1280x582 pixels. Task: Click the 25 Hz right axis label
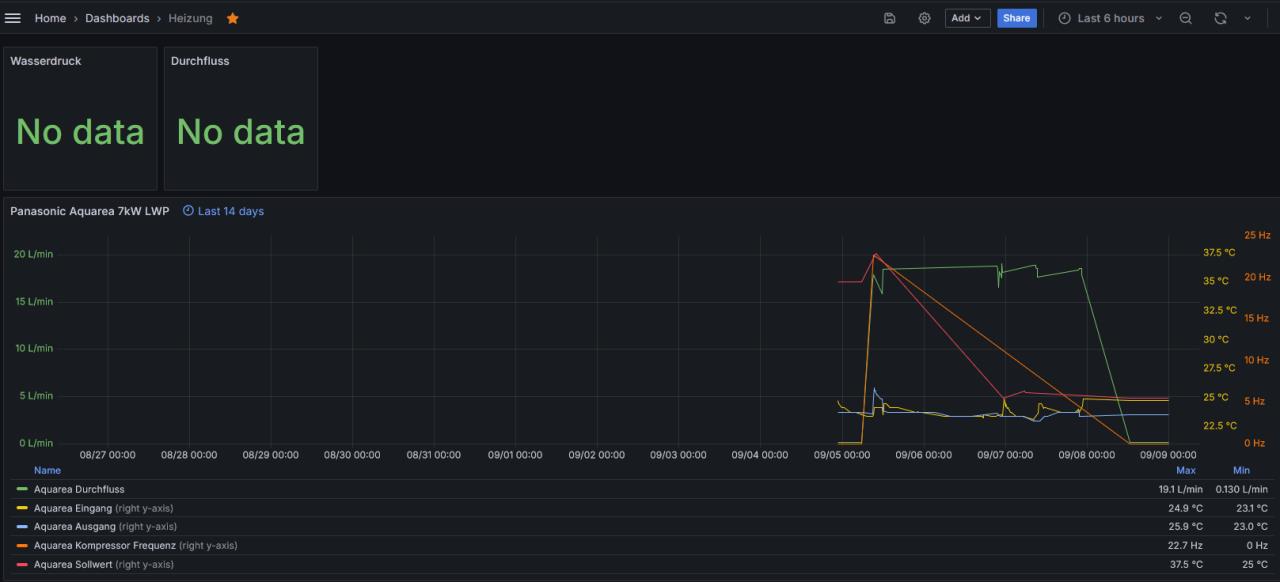click(1257, 235)
